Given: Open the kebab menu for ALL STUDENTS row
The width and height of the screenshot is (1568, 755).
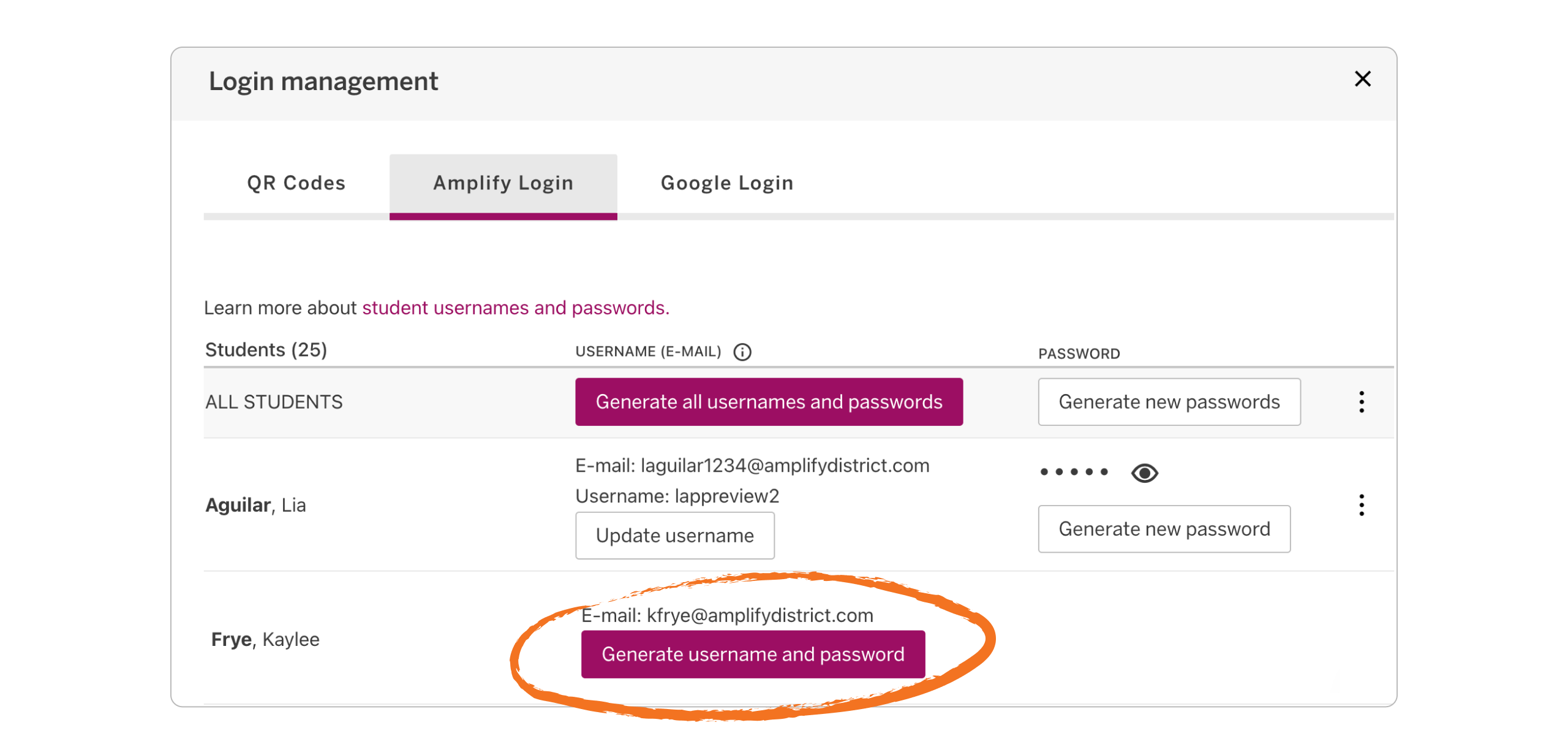Looking at the screenshot, I should [1362, 401].
